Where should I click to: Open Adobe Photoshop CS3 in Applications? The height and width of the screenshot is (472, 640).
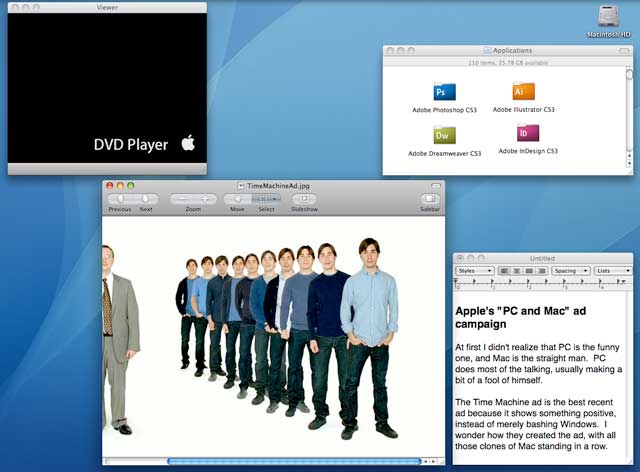(444, 91)
